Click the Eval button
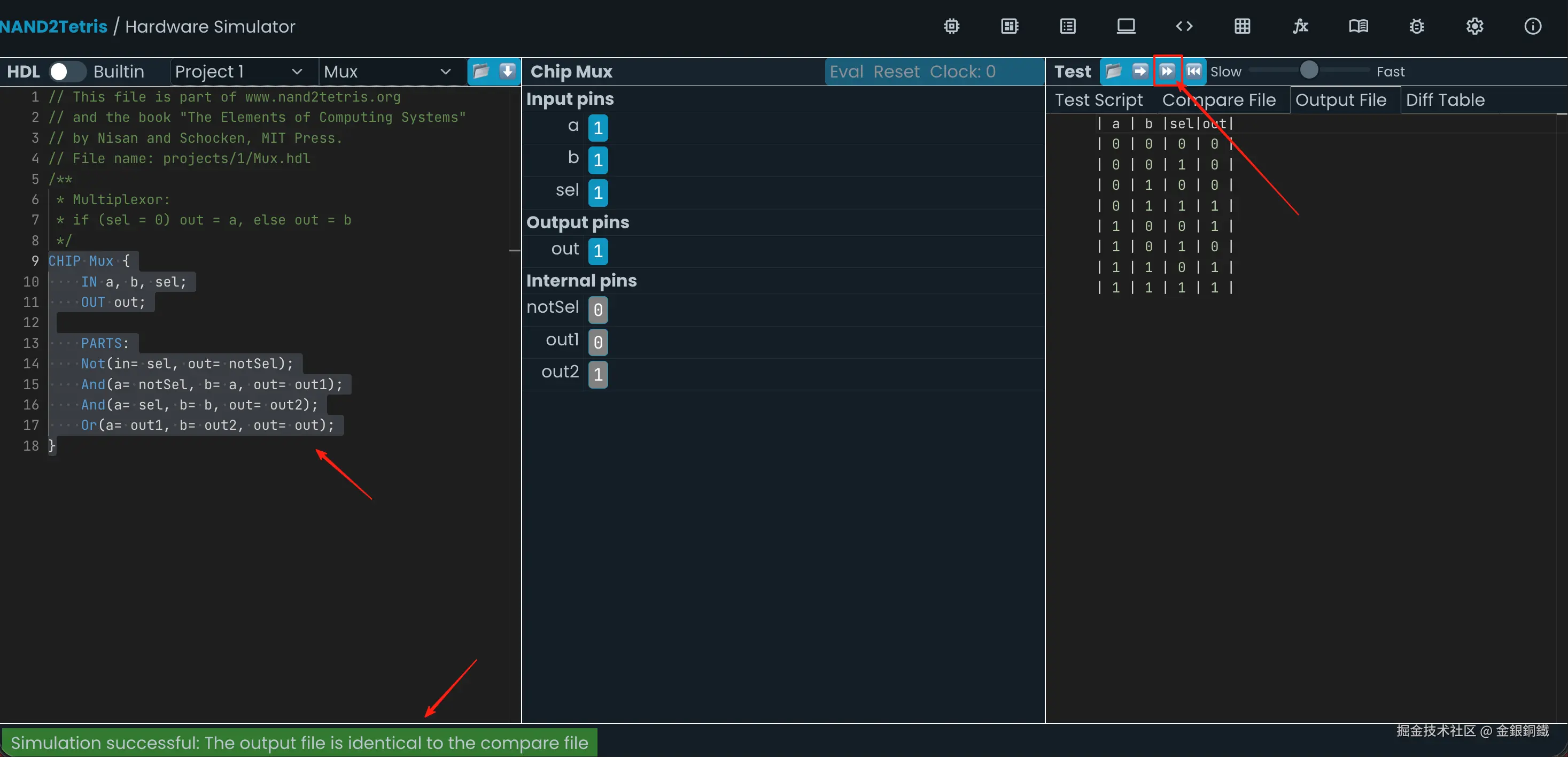This screenshot has height=757, width=1568. [x=846, y=71]
